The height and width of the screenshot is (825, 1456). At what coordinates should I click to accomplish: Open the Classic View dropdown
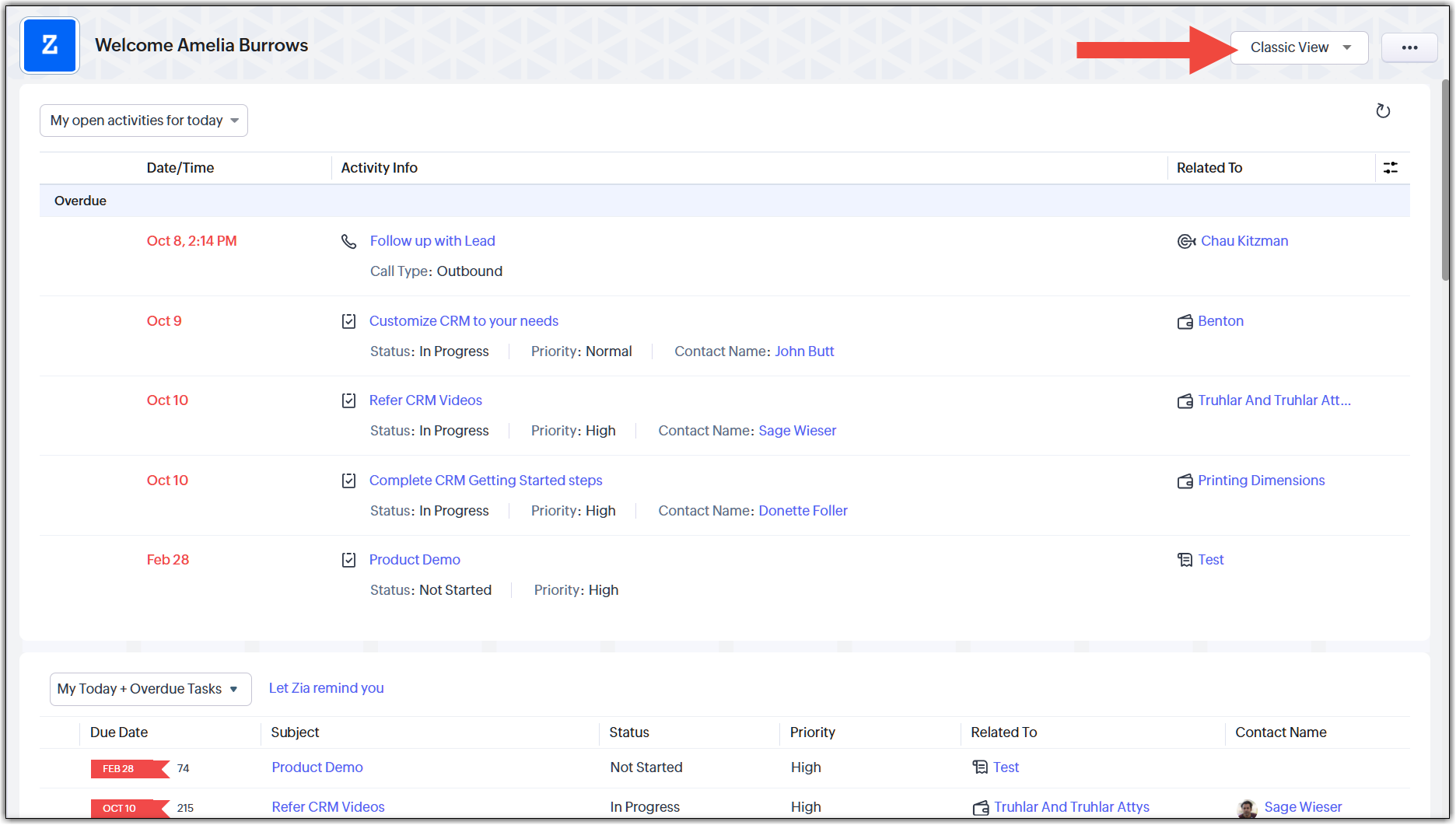click(1299, 47)
